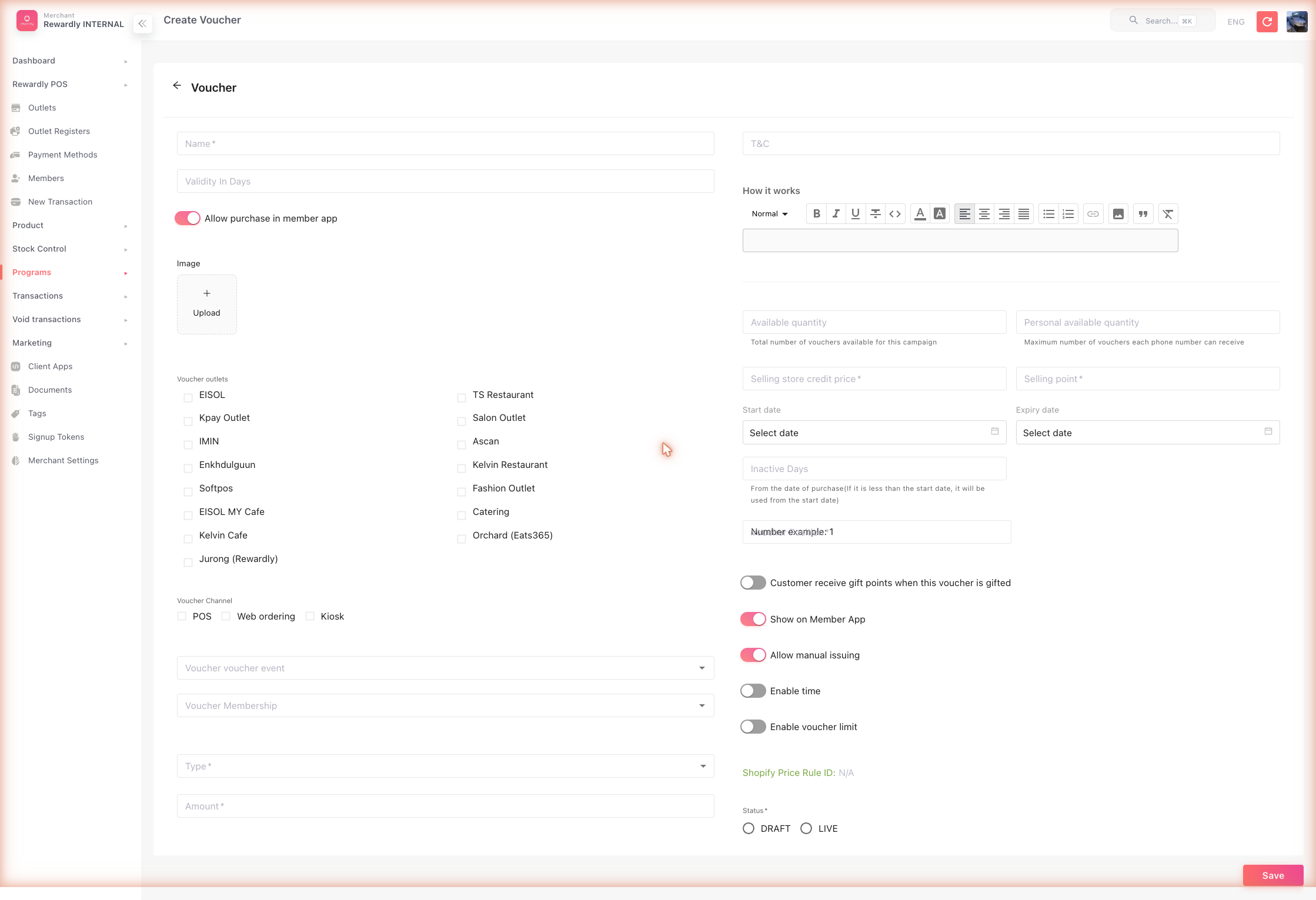Screen dimensions: 1316x900
Task: Turn on Enable voucher limit switch
Action: tap(753, 727)
